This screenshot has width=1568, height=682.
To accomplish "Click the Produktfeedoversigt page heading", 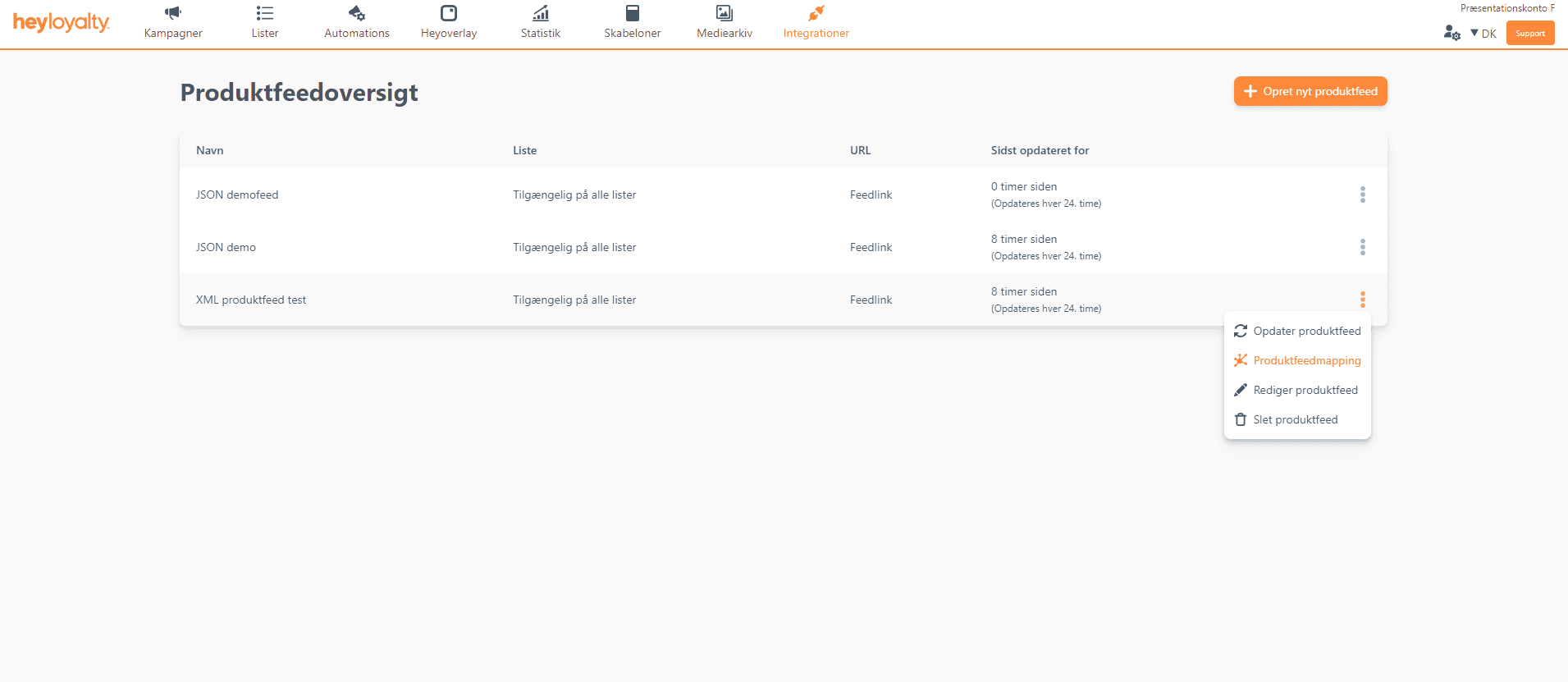I will pyautogui.click(x=299, y=93).
